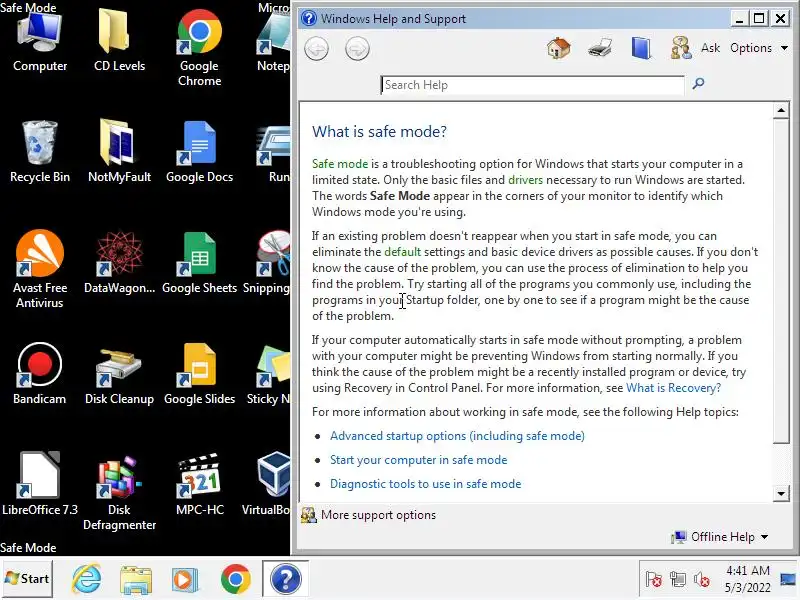
Task: Click the green drivers glossary term
Action: 526,180
